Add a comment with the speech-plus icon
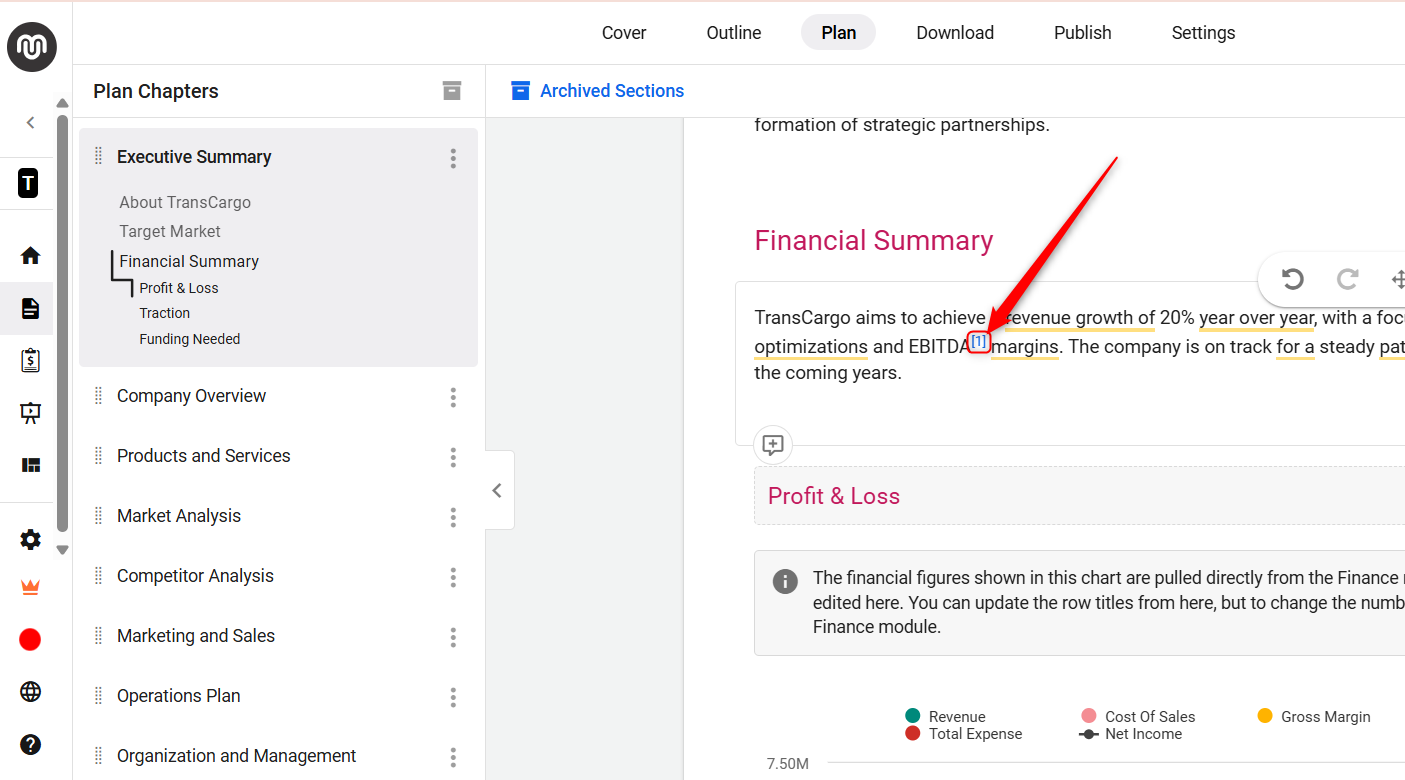The height and width of the screenshot is (780, 1405). [x=773, y=445]
